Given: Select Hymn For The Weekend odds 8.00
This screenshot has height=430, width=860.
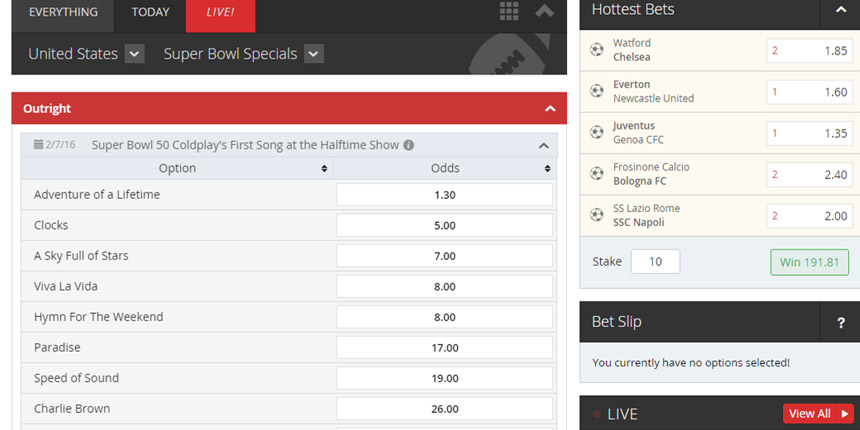Looking at the screenshot, I should pyautogui.click(x=444, y=317).
